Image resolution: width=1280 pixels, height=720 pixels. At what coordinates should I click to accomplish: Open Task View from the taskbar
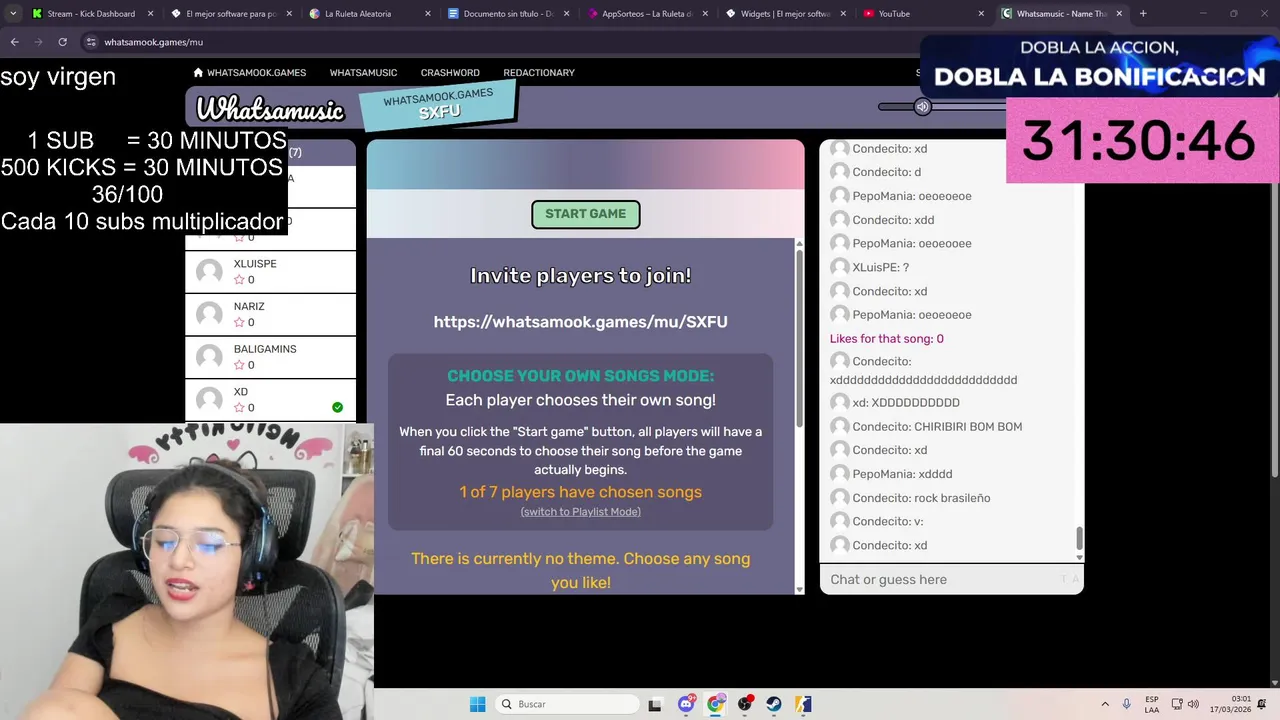click(x=655, y=705)
